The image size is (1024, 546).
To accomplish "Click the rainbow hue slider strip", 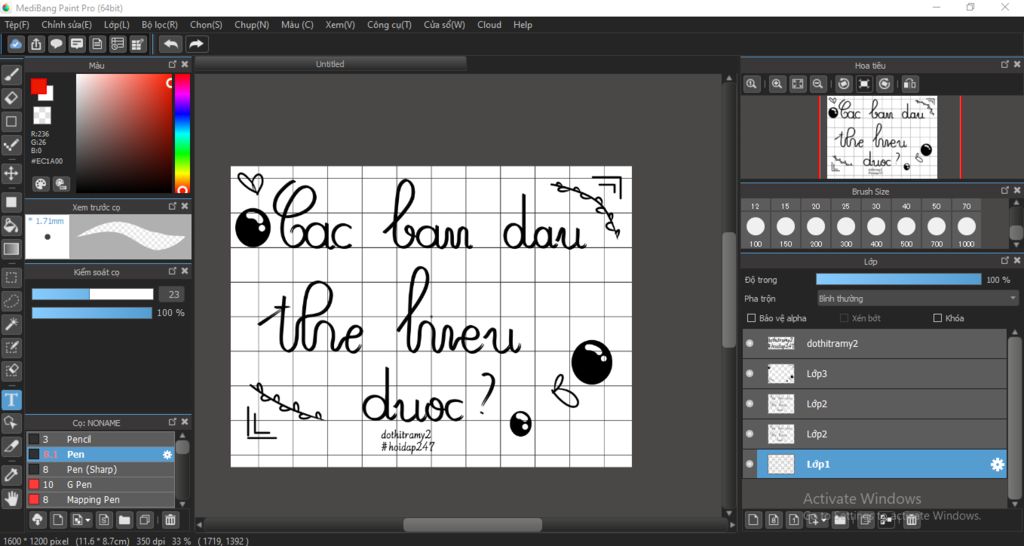I will point(182,133).
